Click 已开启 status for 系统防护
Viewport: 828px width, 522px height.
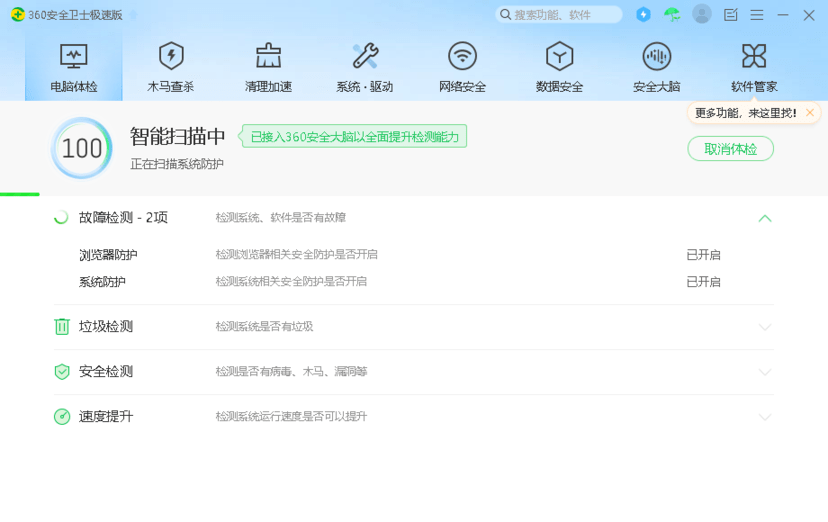pyautogui.click(x=703, y=282)
